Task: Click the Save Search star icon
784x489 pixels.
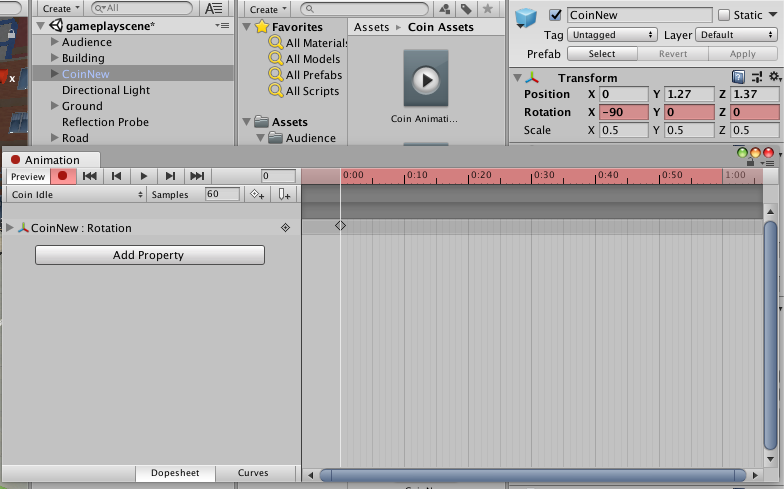Action: click(x=488, y=8)
